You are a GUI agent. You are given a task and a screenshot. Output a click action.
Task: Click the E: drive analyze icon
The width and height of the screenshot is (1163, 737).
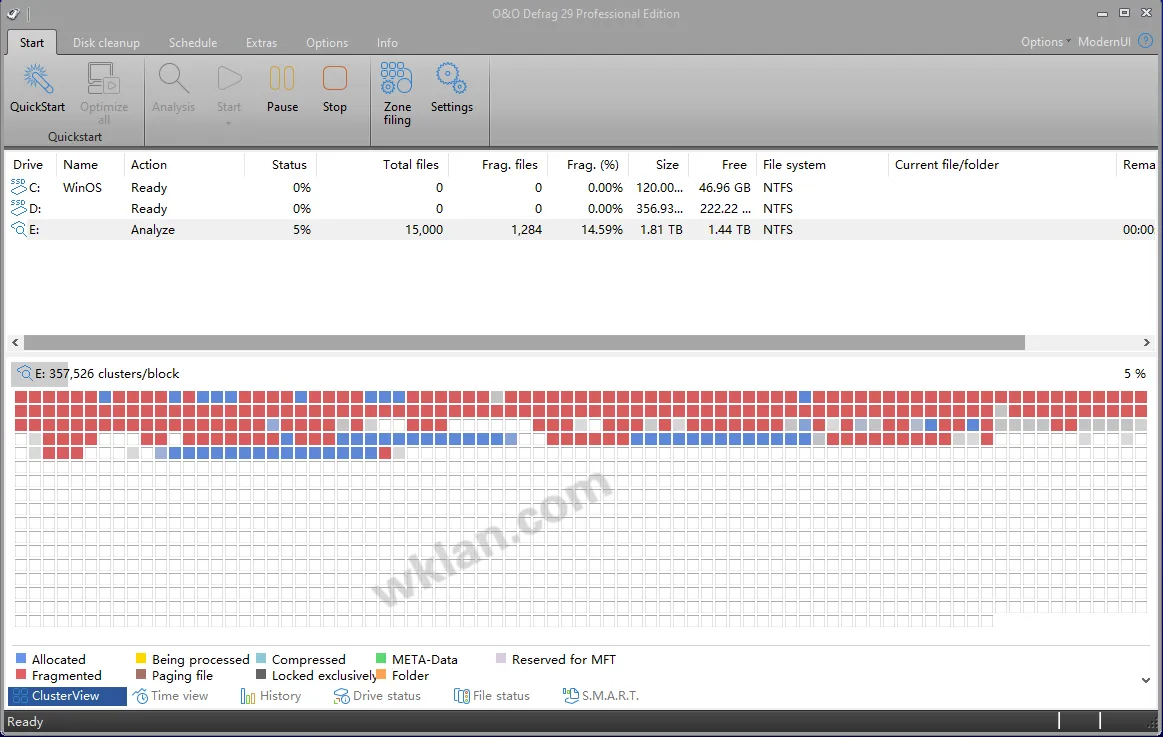[19, 229]
